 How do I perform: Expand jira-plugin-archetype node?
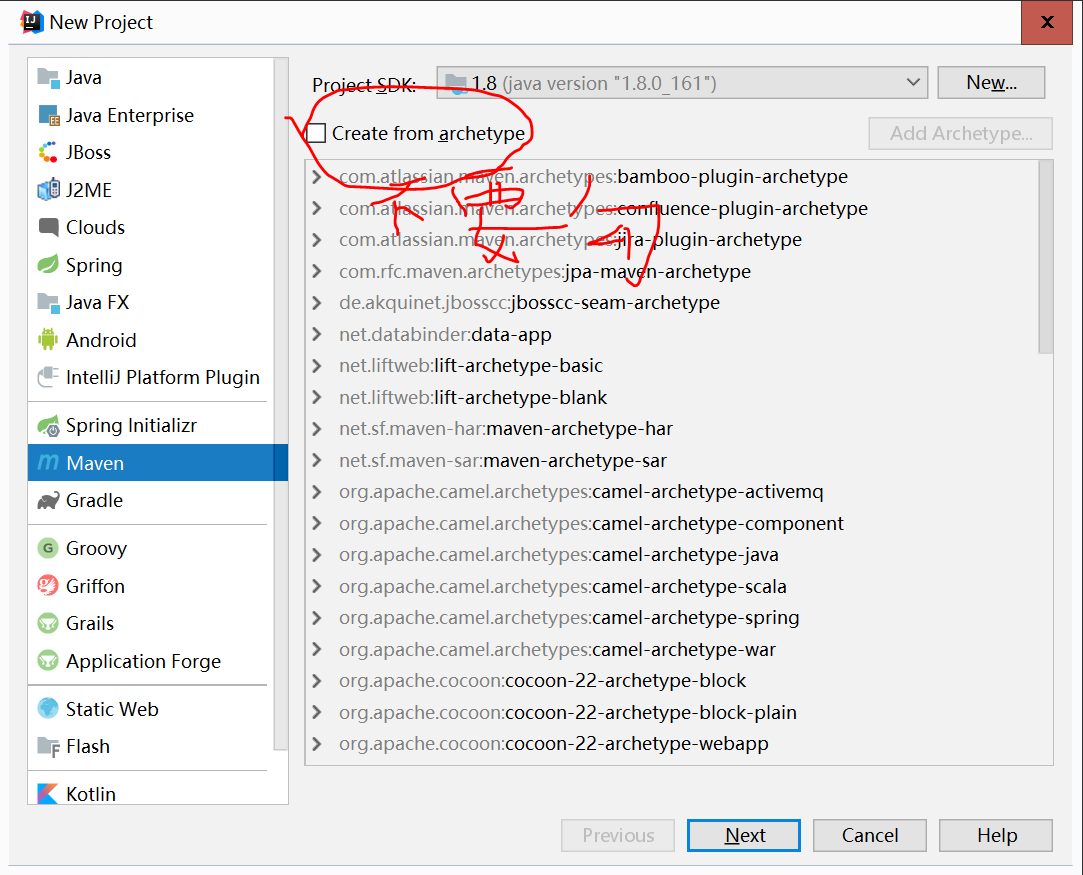click(317, 240)
